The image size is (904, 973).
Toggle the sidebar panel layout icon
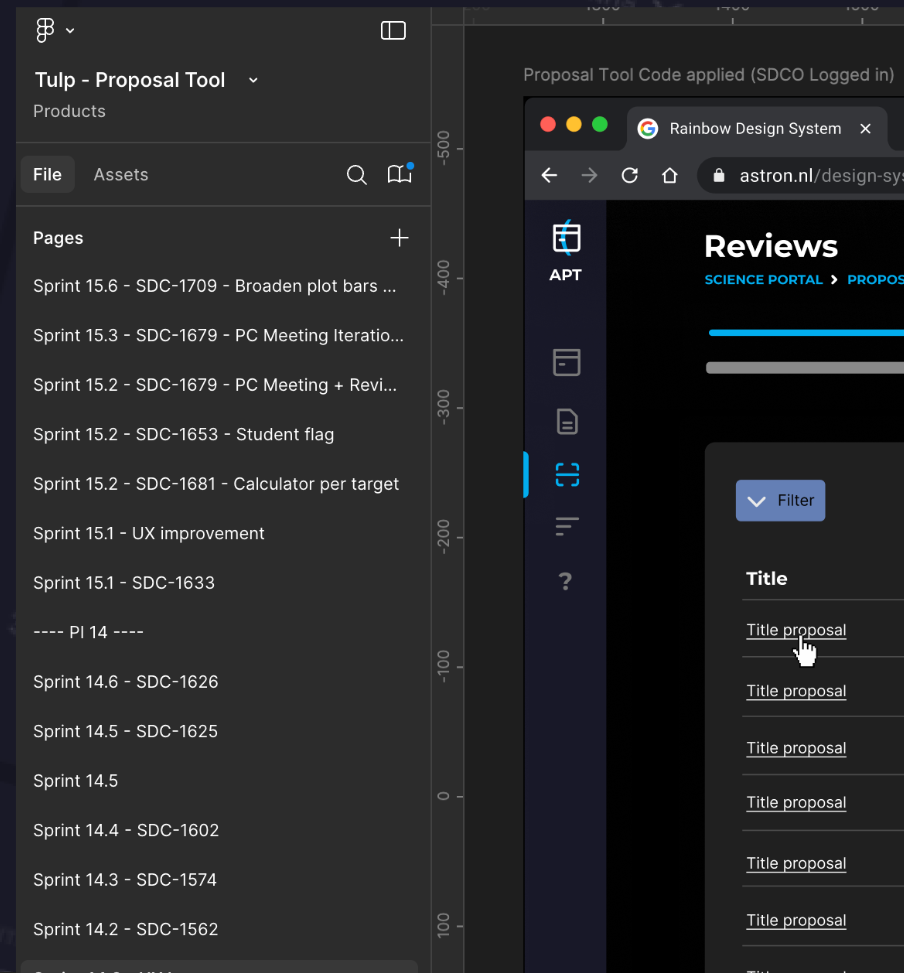tap(393, 31)
